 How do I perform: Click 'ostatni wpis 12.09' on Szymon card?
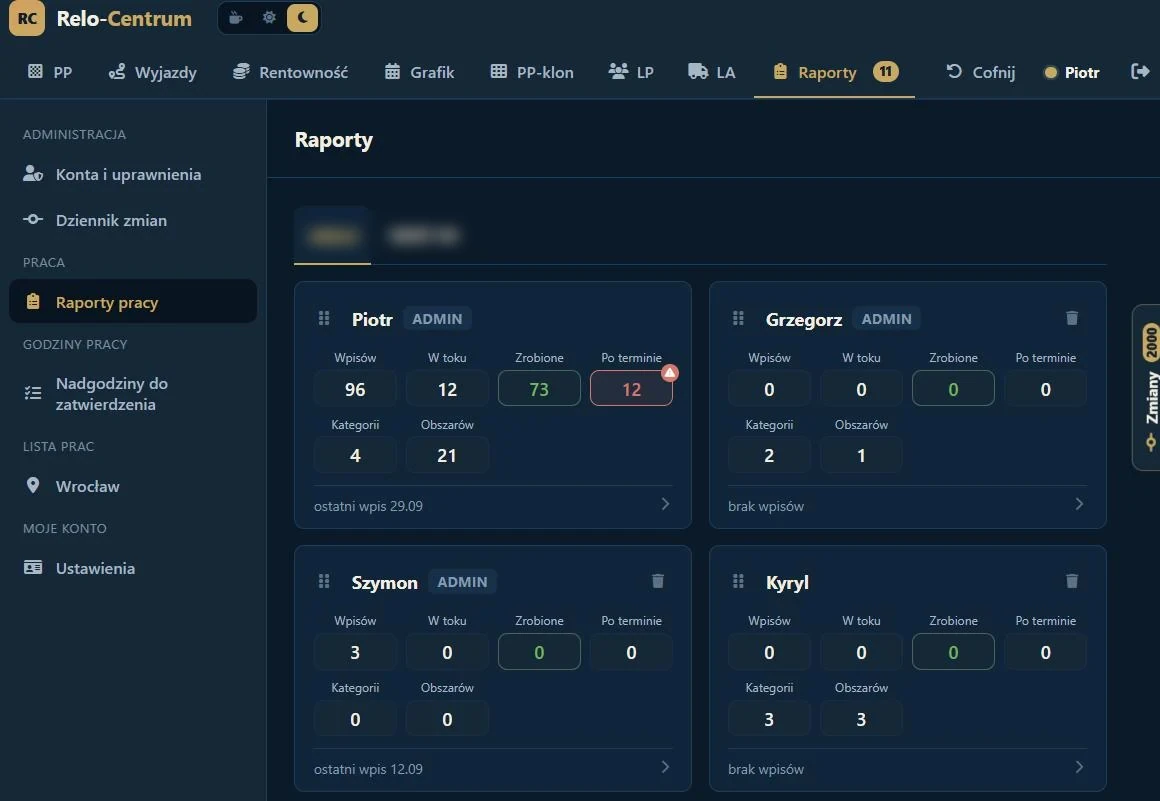pos(368,769)
